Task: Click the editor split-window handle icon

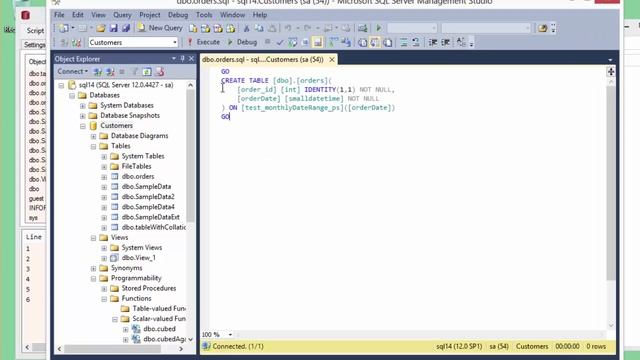Action: click(x=611, y=72)
